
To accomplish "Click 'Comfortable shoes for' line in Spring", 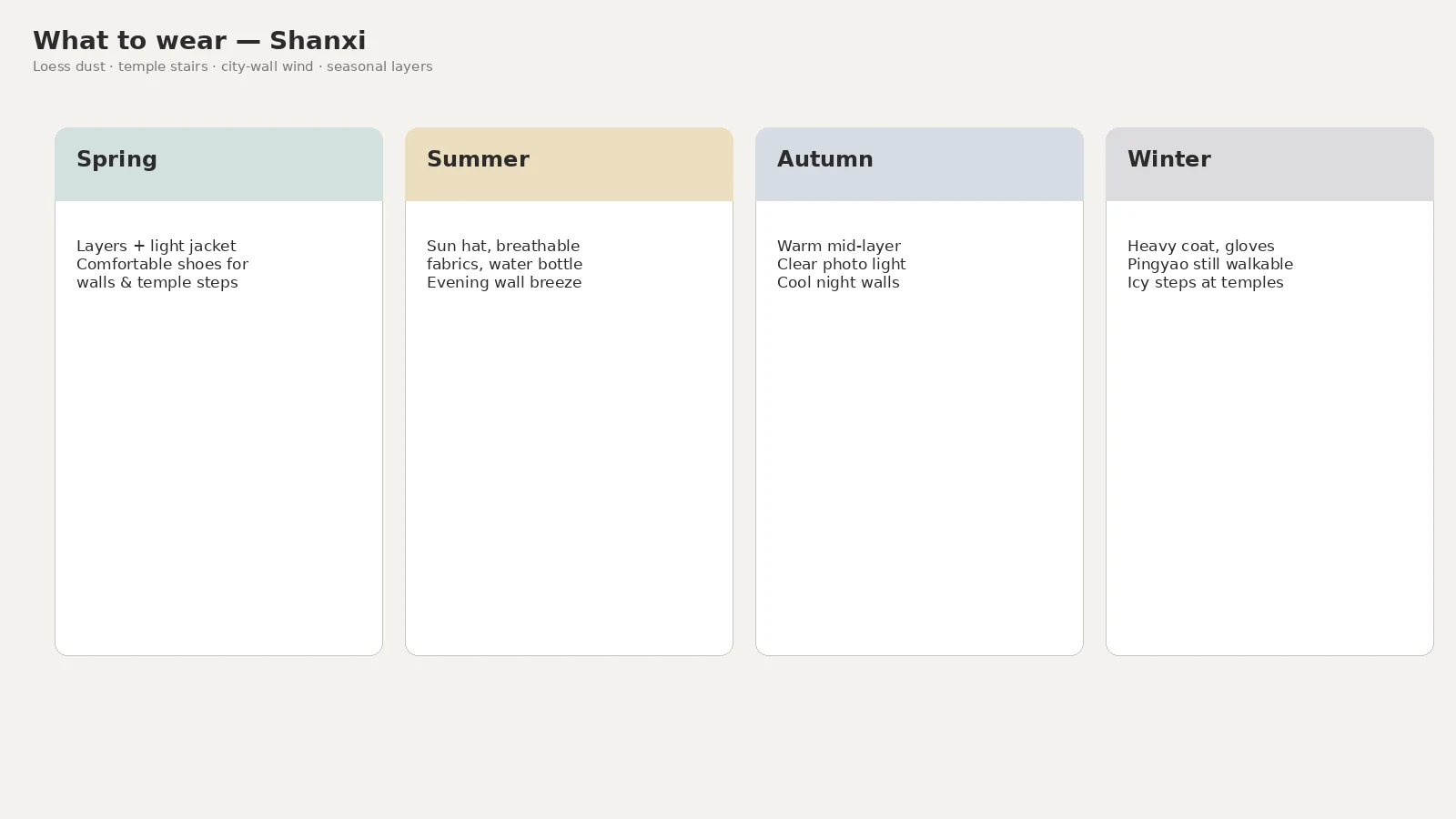I will tap(162, 264).
